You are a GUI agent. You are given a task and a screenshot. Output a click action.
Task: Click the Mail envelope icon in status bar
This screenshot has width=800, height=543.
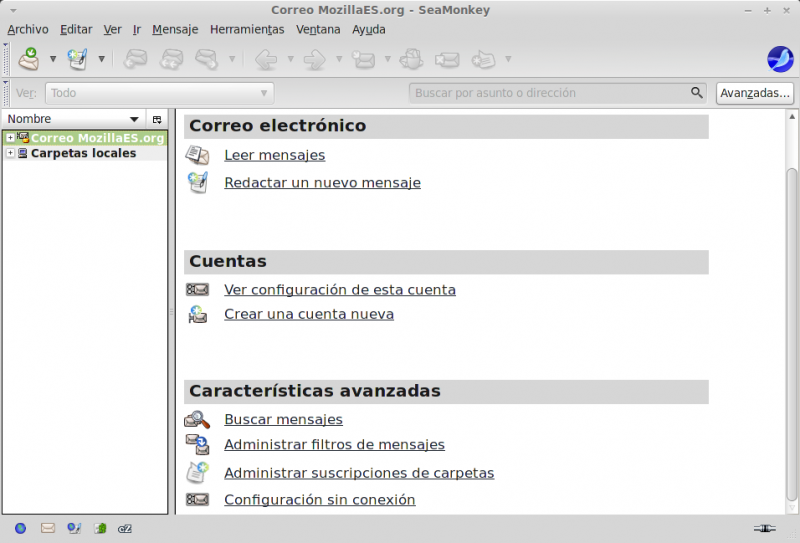[x=47, y=528]
